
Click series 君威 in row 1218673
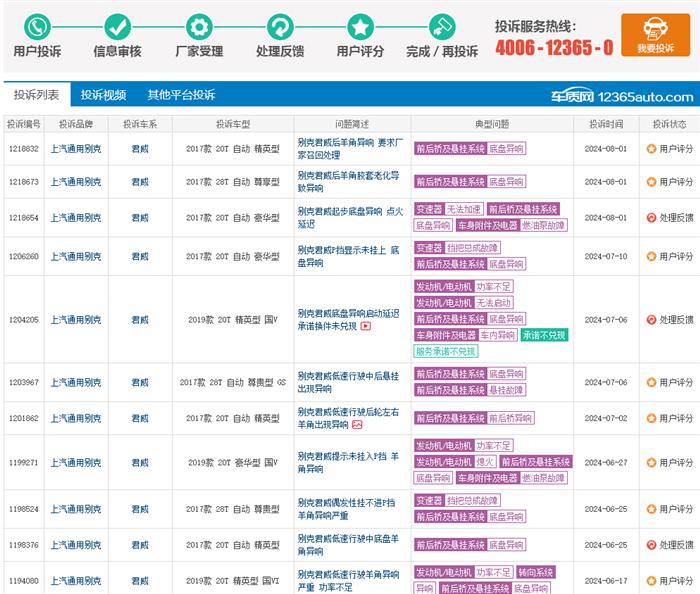click(x=140, y=182)
